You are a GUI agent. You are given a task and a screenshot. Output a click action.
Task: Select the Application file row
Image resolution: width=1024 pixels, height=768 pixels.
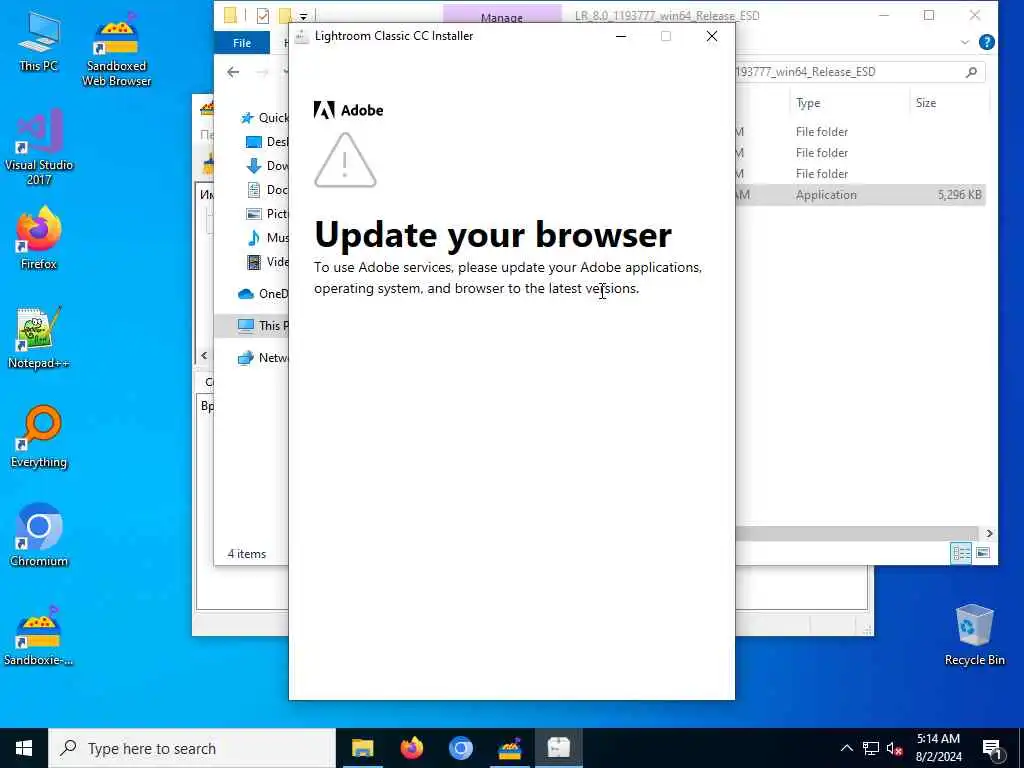pos(860,195)
